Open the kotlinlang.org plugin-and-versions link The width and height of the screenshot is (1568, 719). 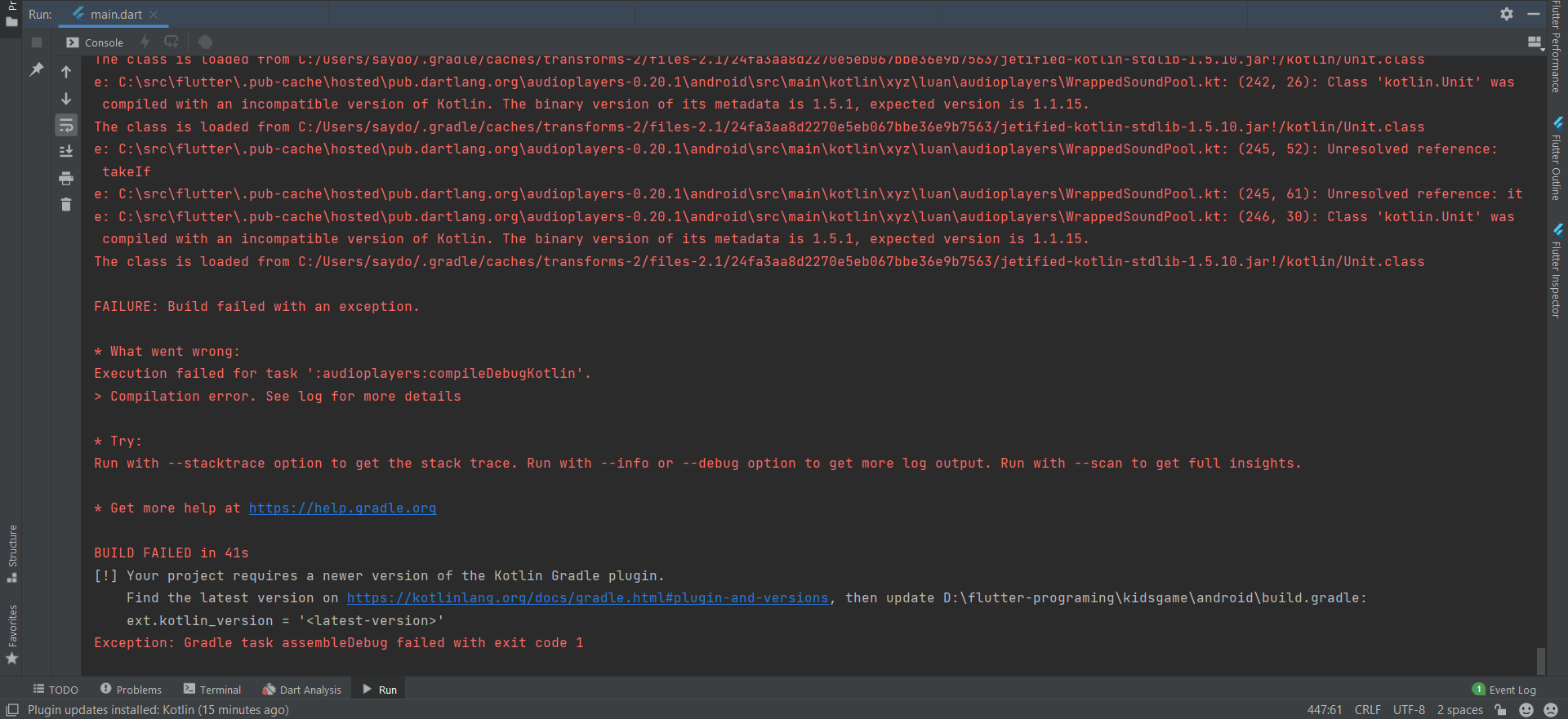(x=587, y=598)
